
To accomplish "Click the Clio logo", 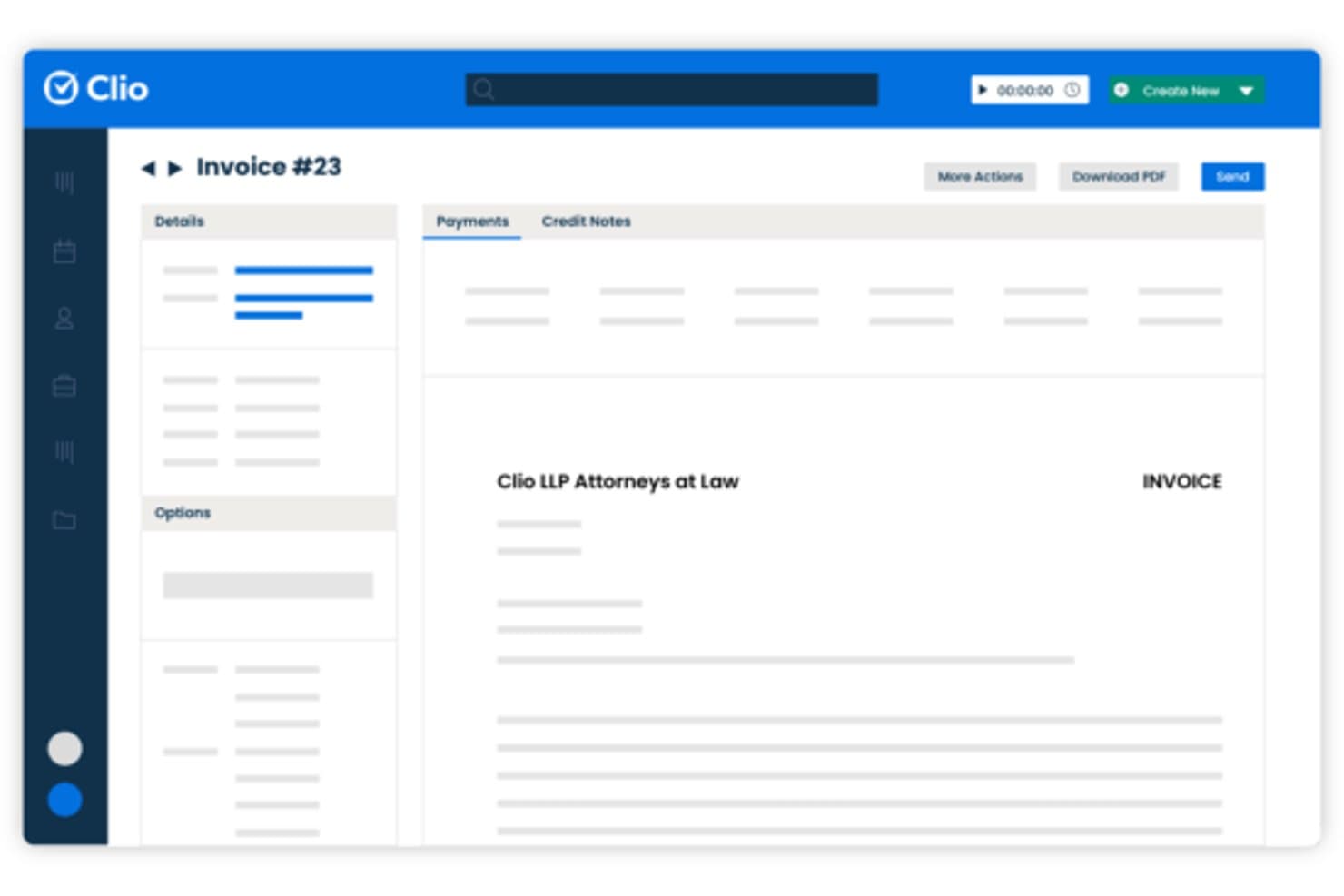I will click(x=96, y=88).
